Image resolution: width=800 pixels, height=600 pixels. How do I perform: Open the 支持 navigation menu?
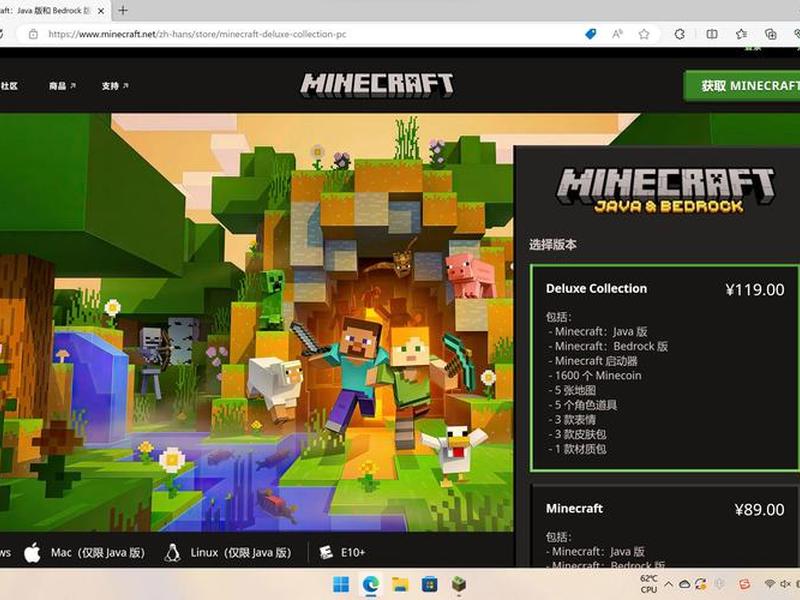click(x=115, y=86)
